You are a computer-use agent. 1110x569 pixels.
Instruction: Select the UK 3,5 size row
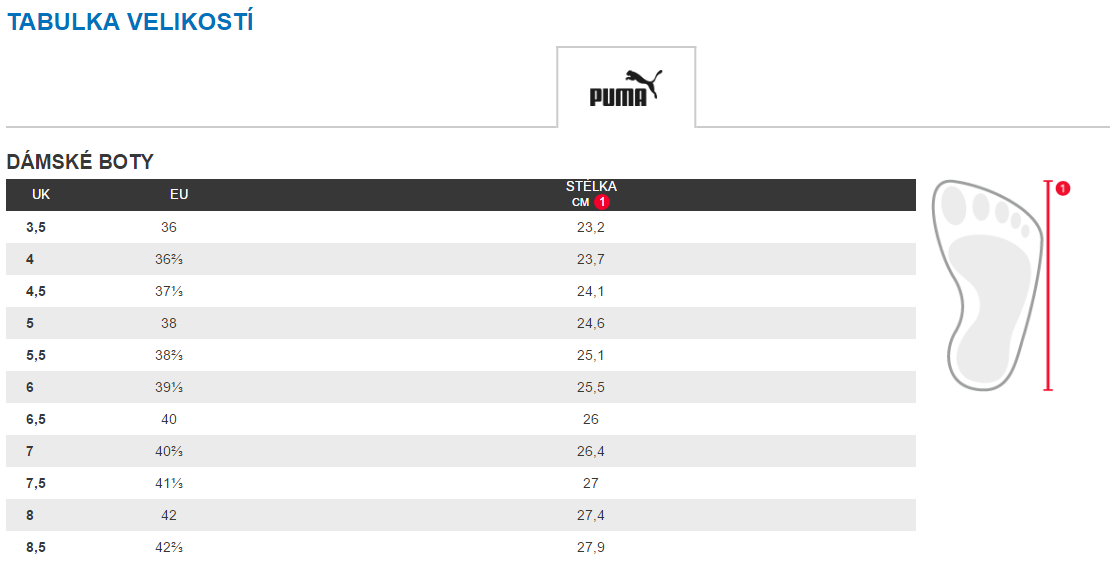tap(461, 227)
